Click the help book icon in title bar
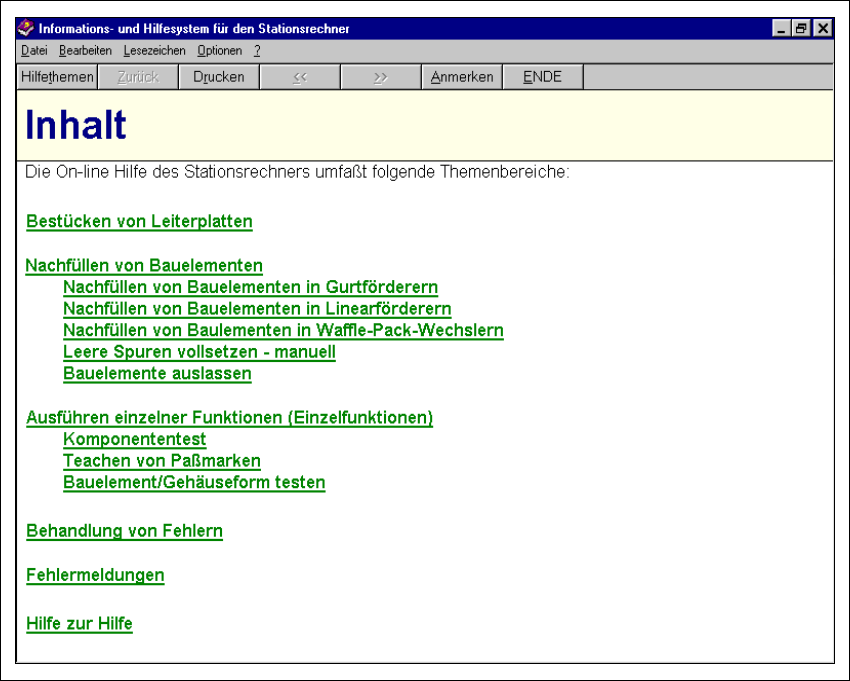The image size is (850, 681). pyautogui.click(x=25, y=28)
